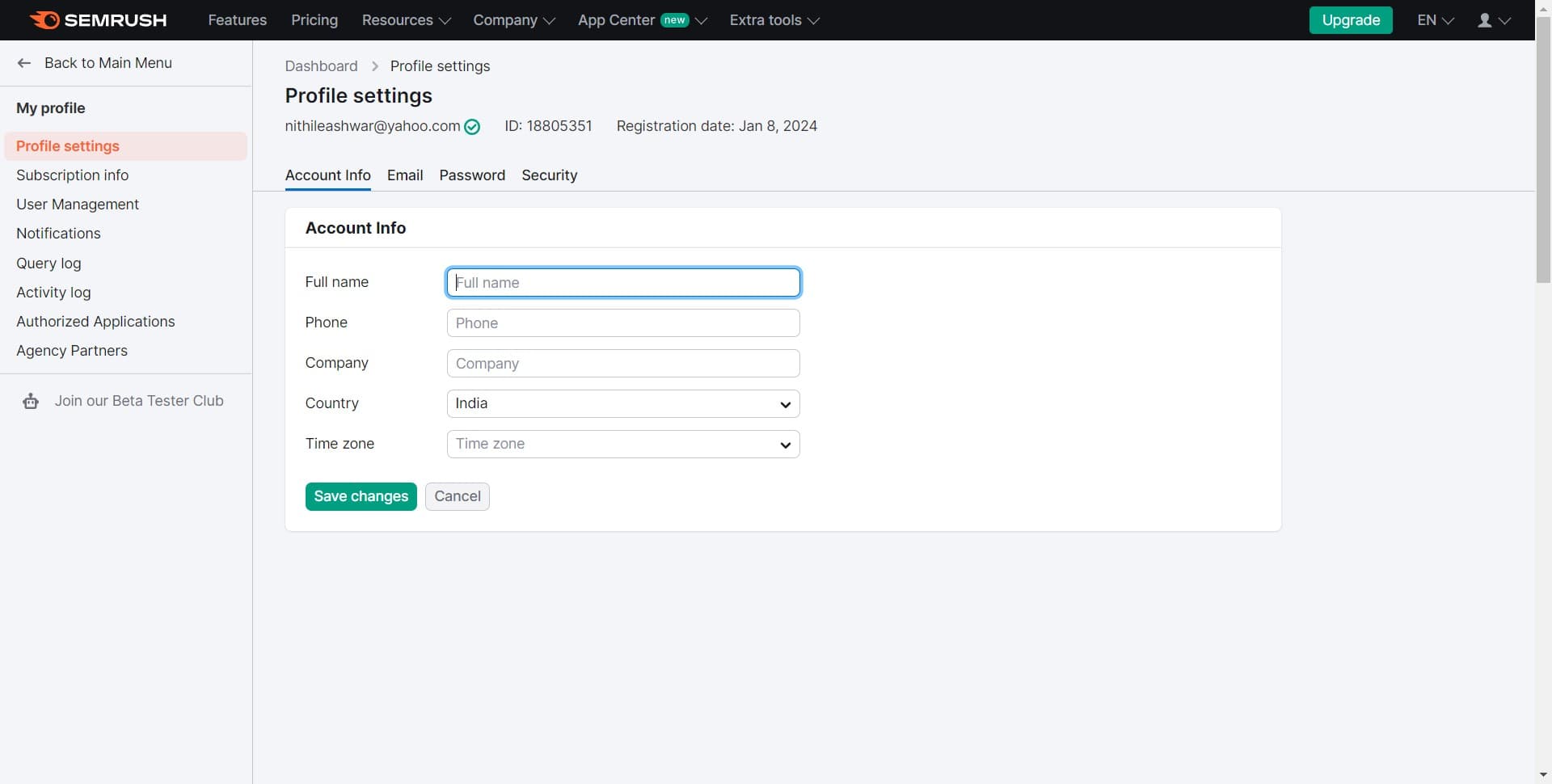Expand the EN language selector

point(1434,20)
